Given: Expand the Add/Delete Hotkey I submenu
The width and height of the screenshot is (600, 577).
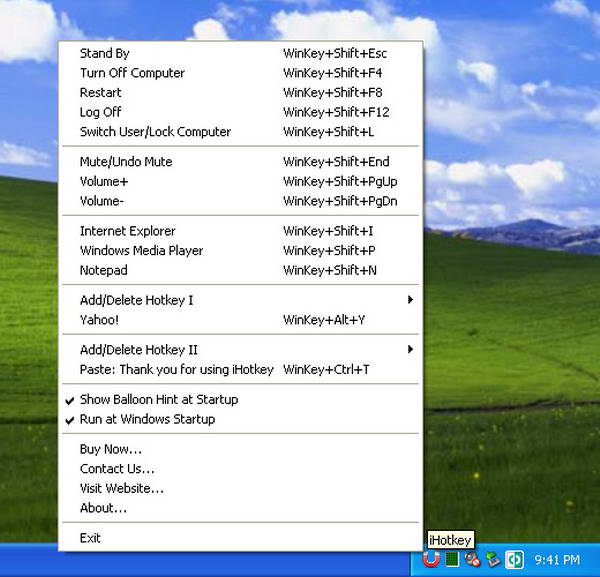Looking at the screenshot, I should (240, 300).
